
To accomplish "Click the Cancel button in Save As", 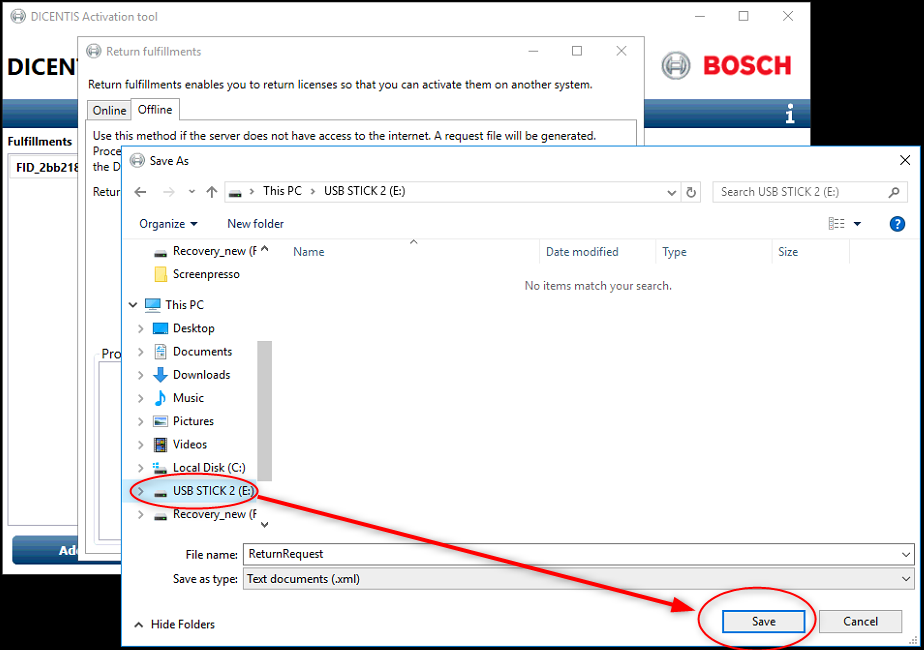I will coord(860,621).
